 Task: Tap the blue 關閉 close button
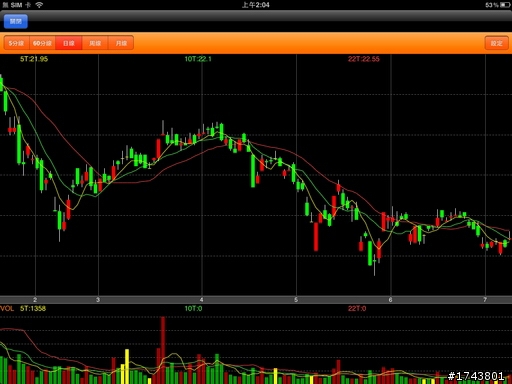(x=16, y=21)
